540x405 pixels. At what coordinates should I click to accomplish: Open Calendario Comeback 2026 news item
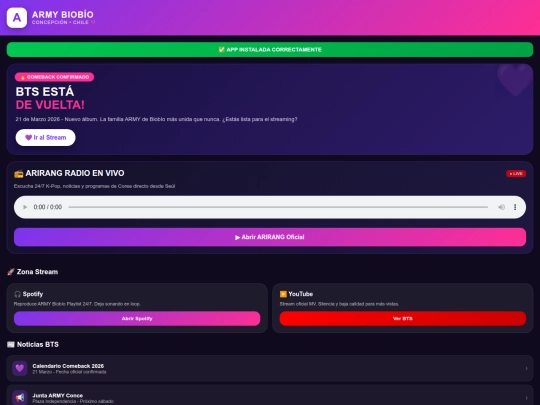coord(270,368)
